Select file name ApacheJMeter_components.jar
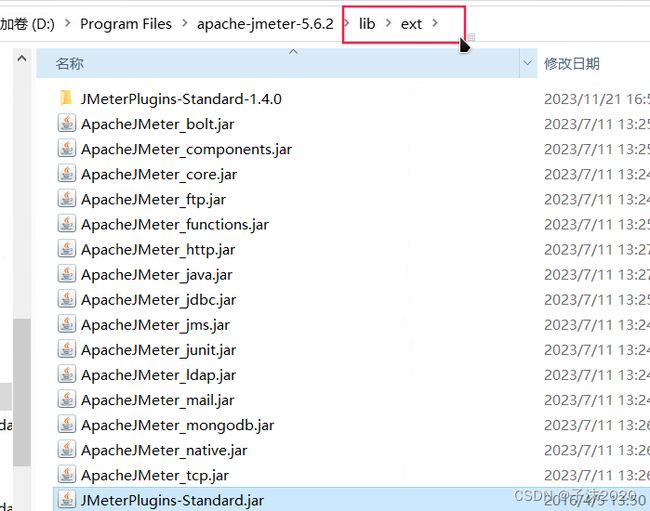650x511 pixels. coord(187,149)
